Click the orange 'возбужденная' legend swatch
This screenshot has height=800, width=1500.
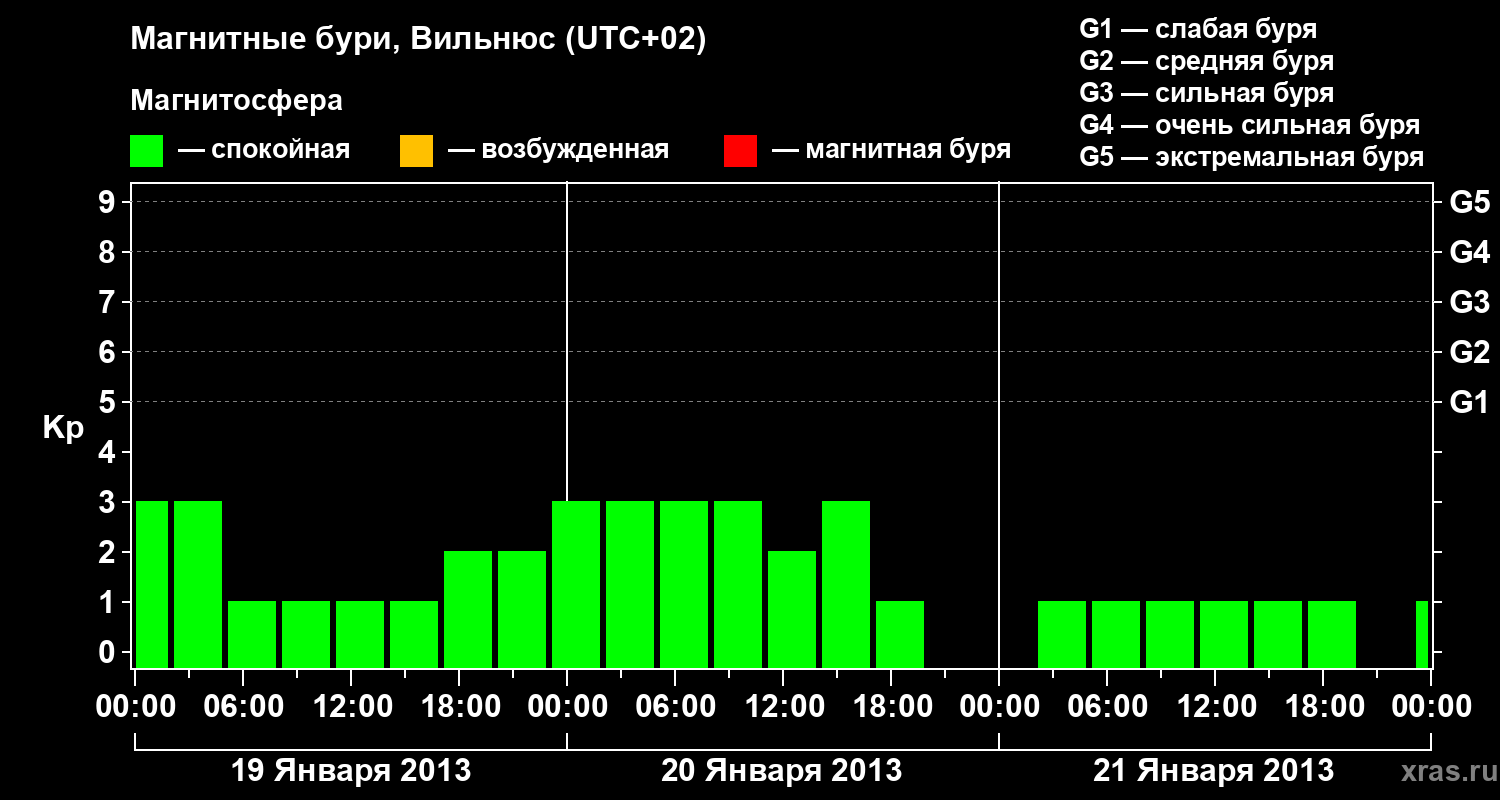[416, 151]
